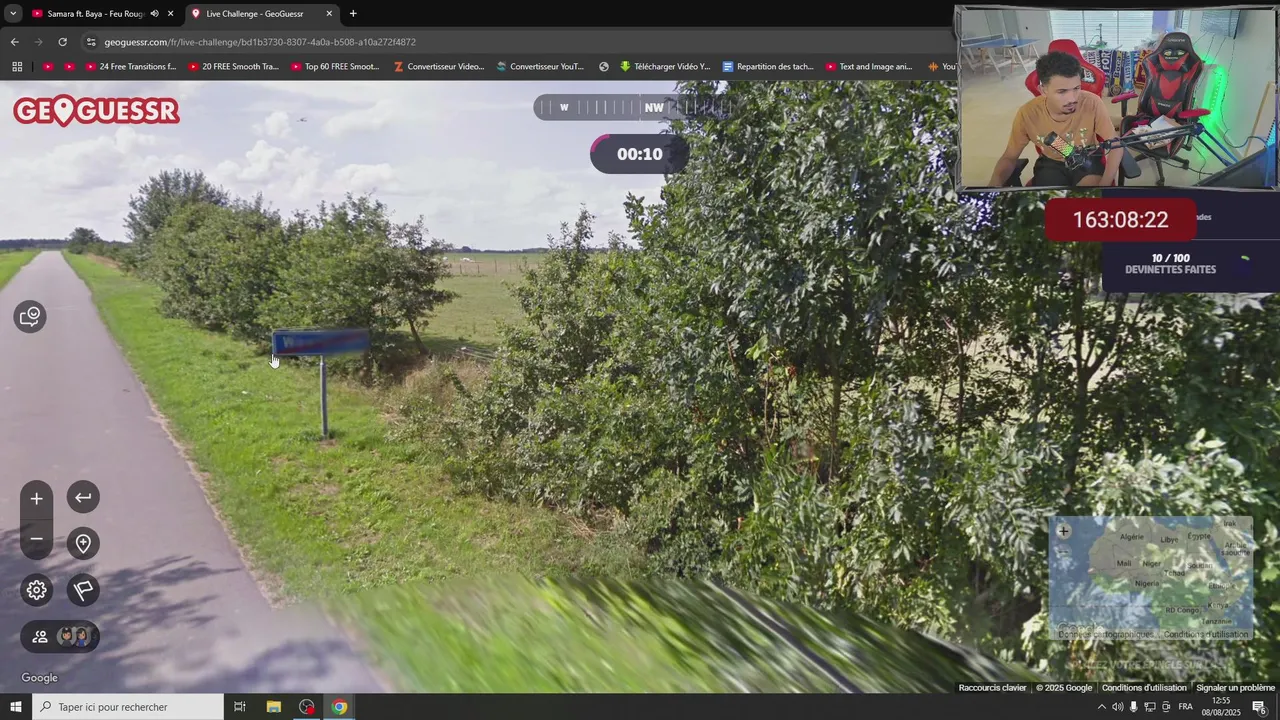This screenshot has width=1280, height=720.
Task: Click the compass heading bar
Action: (640, 107)
